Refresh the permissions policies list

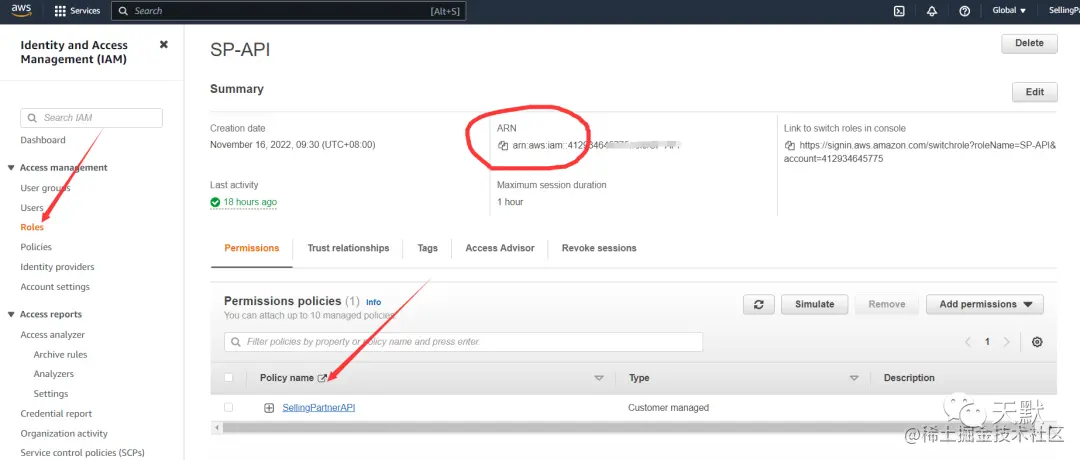click(x=759, y=304)
